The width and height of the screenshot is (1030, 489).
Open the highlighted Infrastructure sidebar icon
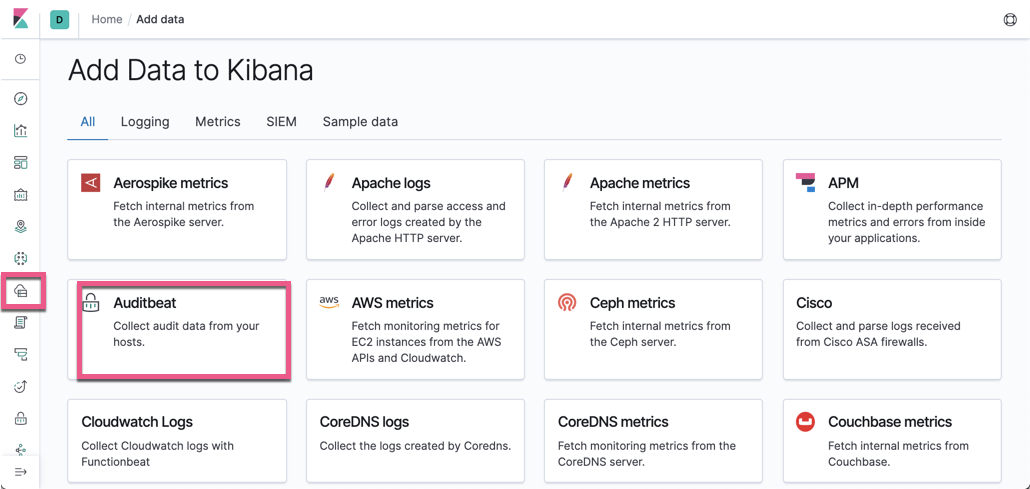[21, 291]
